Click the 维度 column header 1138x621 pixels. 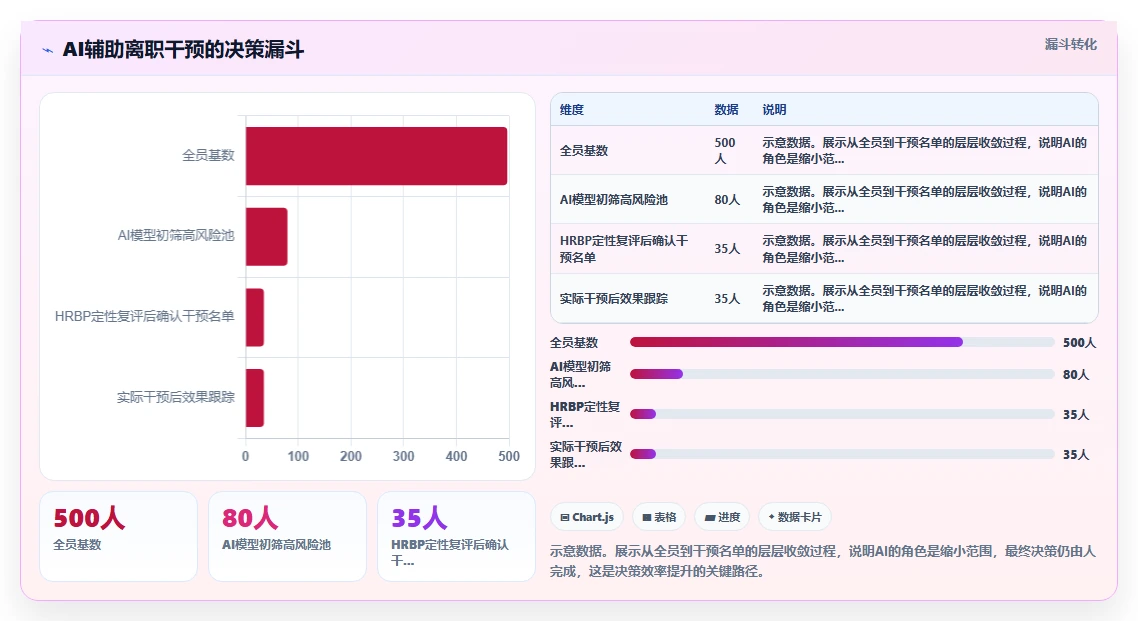572,110
